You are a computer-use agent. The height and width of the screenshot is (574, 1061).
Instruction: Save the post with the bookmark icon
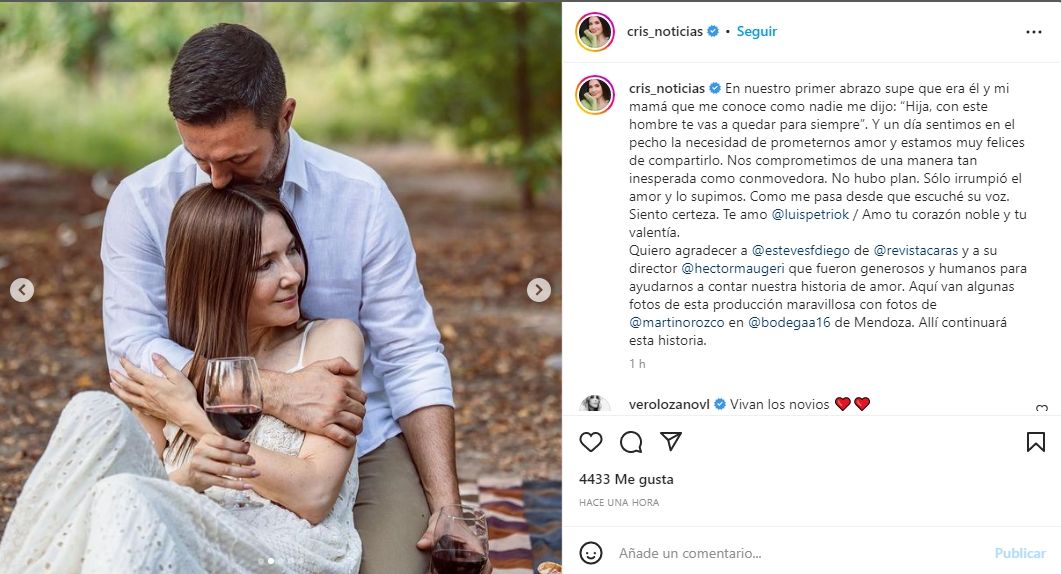click(1035, 442)
